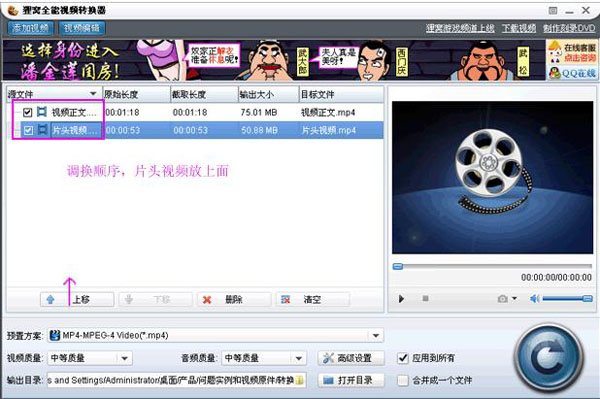This screenshot has width=600, height=399.
Task: Click 打开目录 open directory button
Action: click(351, 380)
